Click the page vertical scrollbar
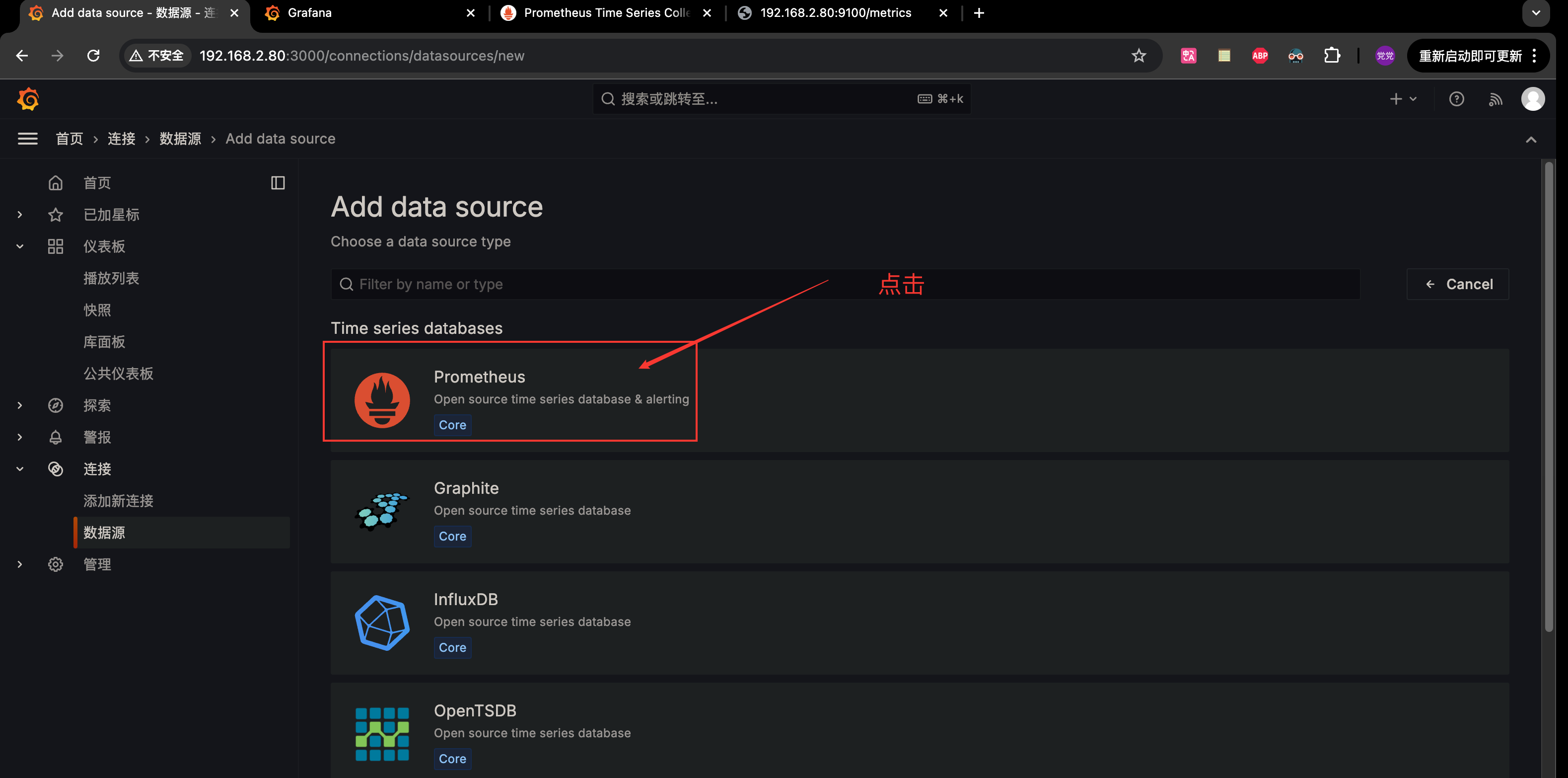Screen dimensions: 1568x778 pyautogui.click(x=1549, y=396)
